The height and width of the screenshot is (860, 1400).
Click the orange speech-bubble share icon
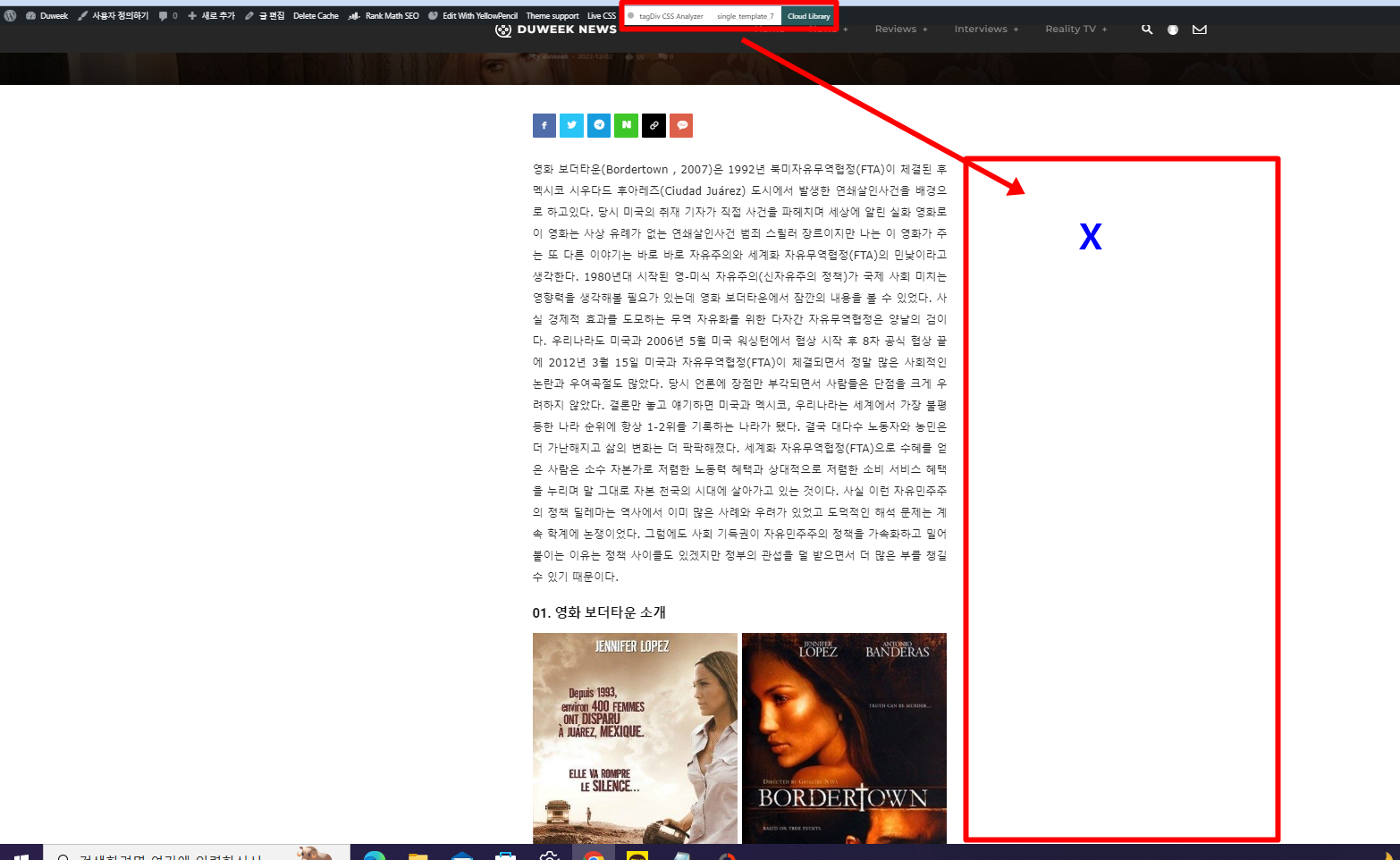coord(682,125)
